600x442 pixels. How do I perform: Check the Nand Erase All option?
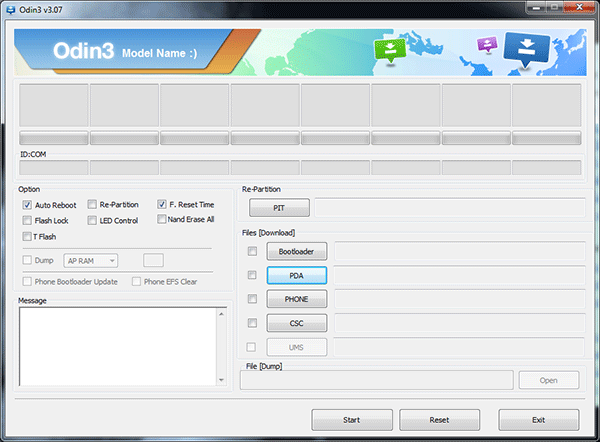pyautogui.click(x=161, y=219)
